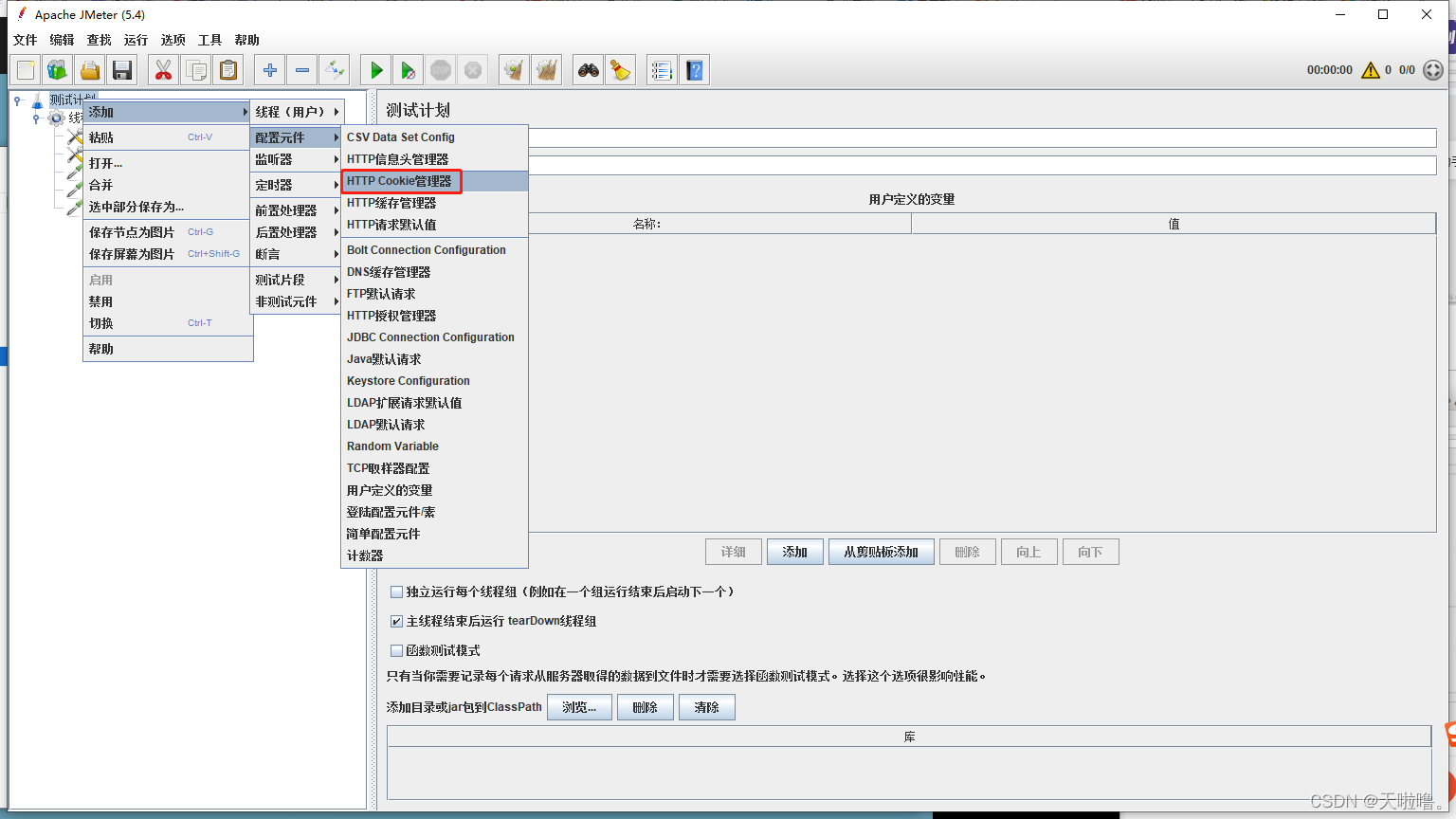Save the test plan with floppy icon
The height and width of the screenshot is (819, 1456).
tap(121, 70)
